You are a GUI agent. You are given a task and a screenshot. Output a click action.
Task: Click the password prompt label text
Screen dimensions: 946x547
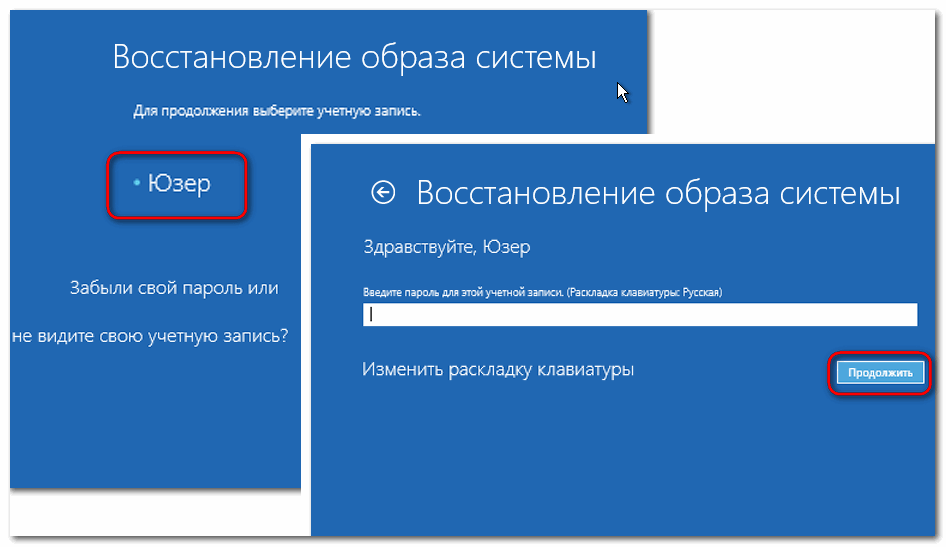[542, 292]
